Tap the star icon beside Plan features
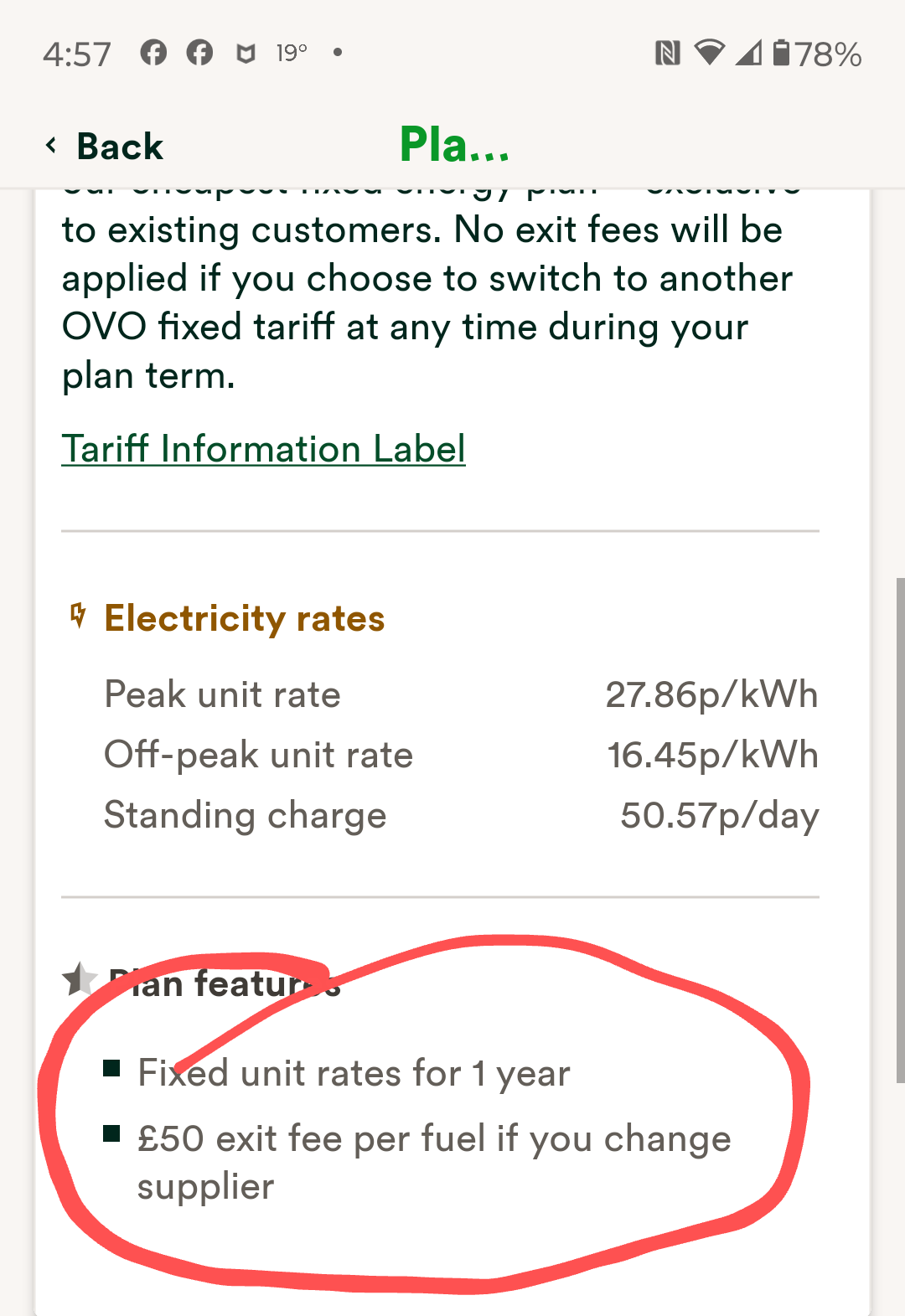The height and width of the screenshot is (1316, 905). [80, 978]
